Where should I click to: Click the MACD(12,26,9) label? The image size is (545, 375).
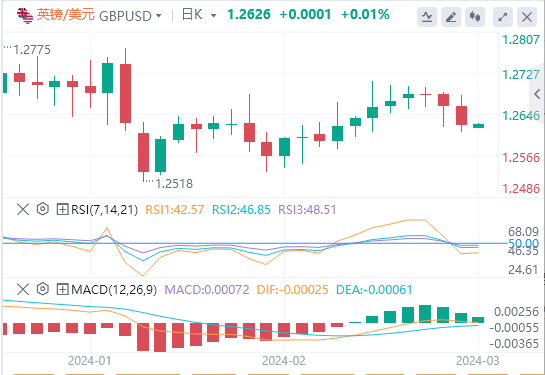tap(114, 290)
